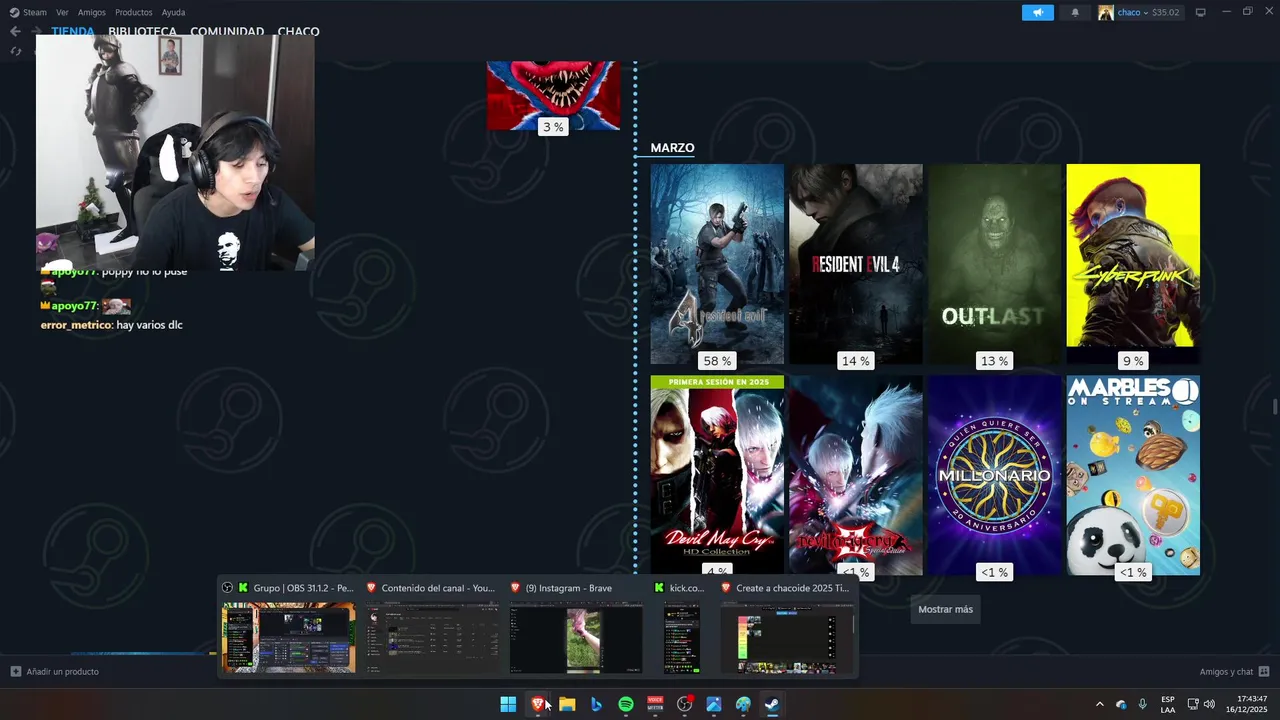Viewport: 1280px width, 720px height.
Task: Switch to BIBLIOTECA tab
Action: pyautogui.click(x=142, y=31)
